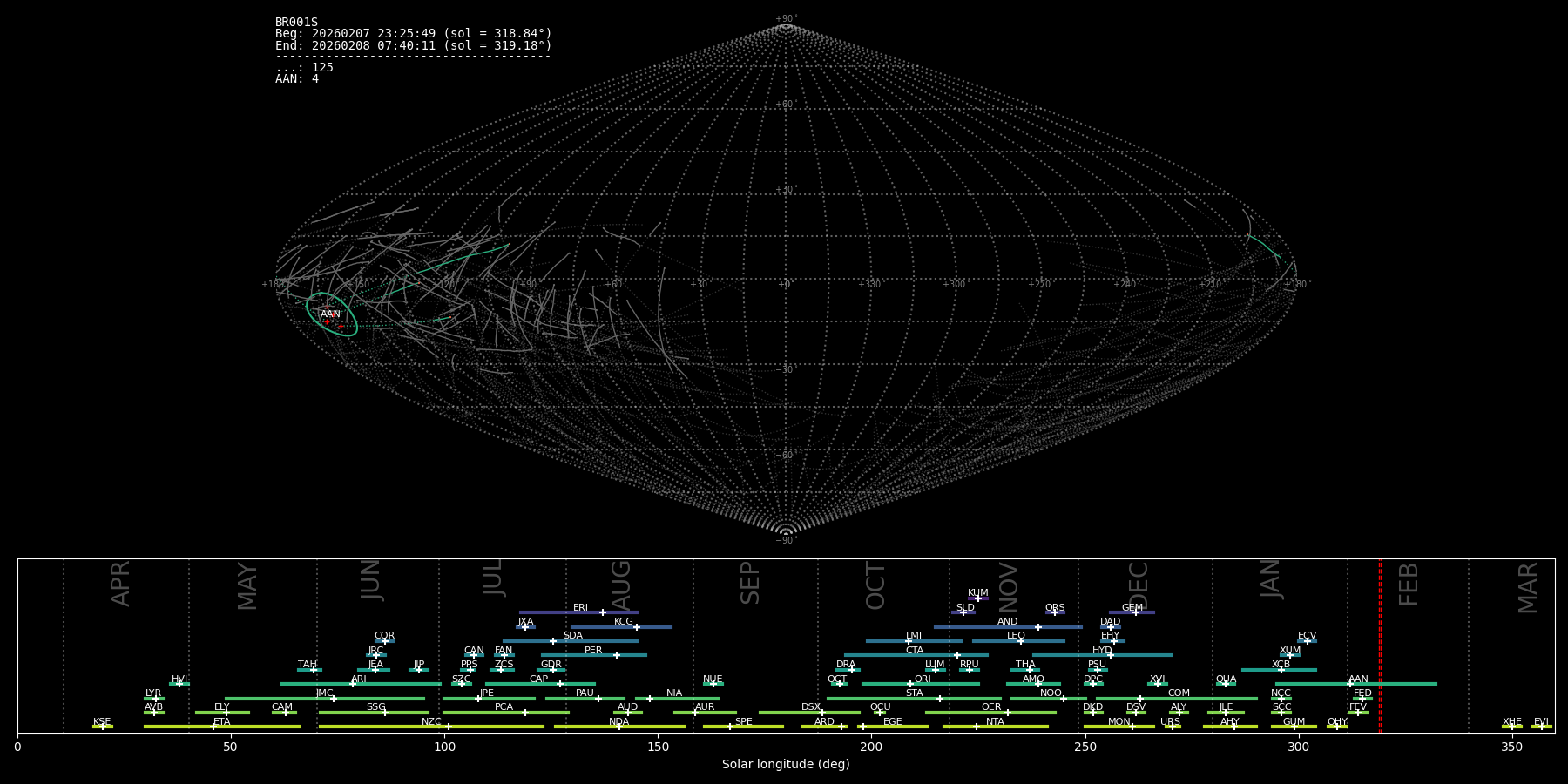The height and width of the screenshot is (784, 1568).
Task: Click the AUG month label
Action: 621,585
